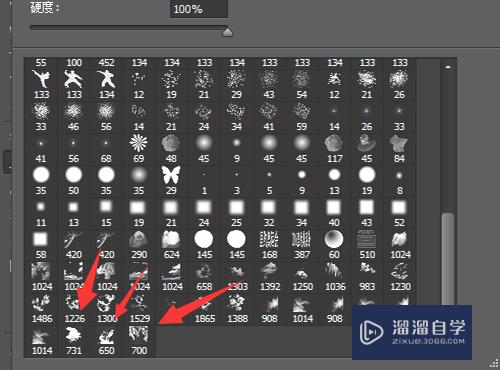
Task: Select the brush preset sized 731
Action: pos(73,335)
